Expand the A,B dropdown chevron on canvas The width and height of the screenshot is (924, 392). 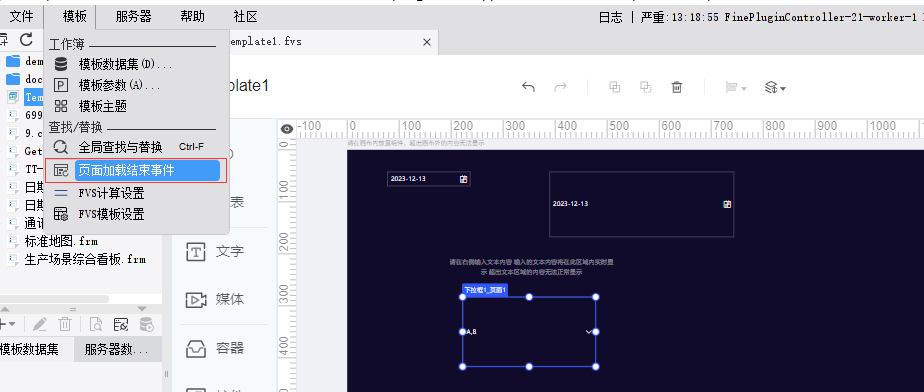pos(588,332)
